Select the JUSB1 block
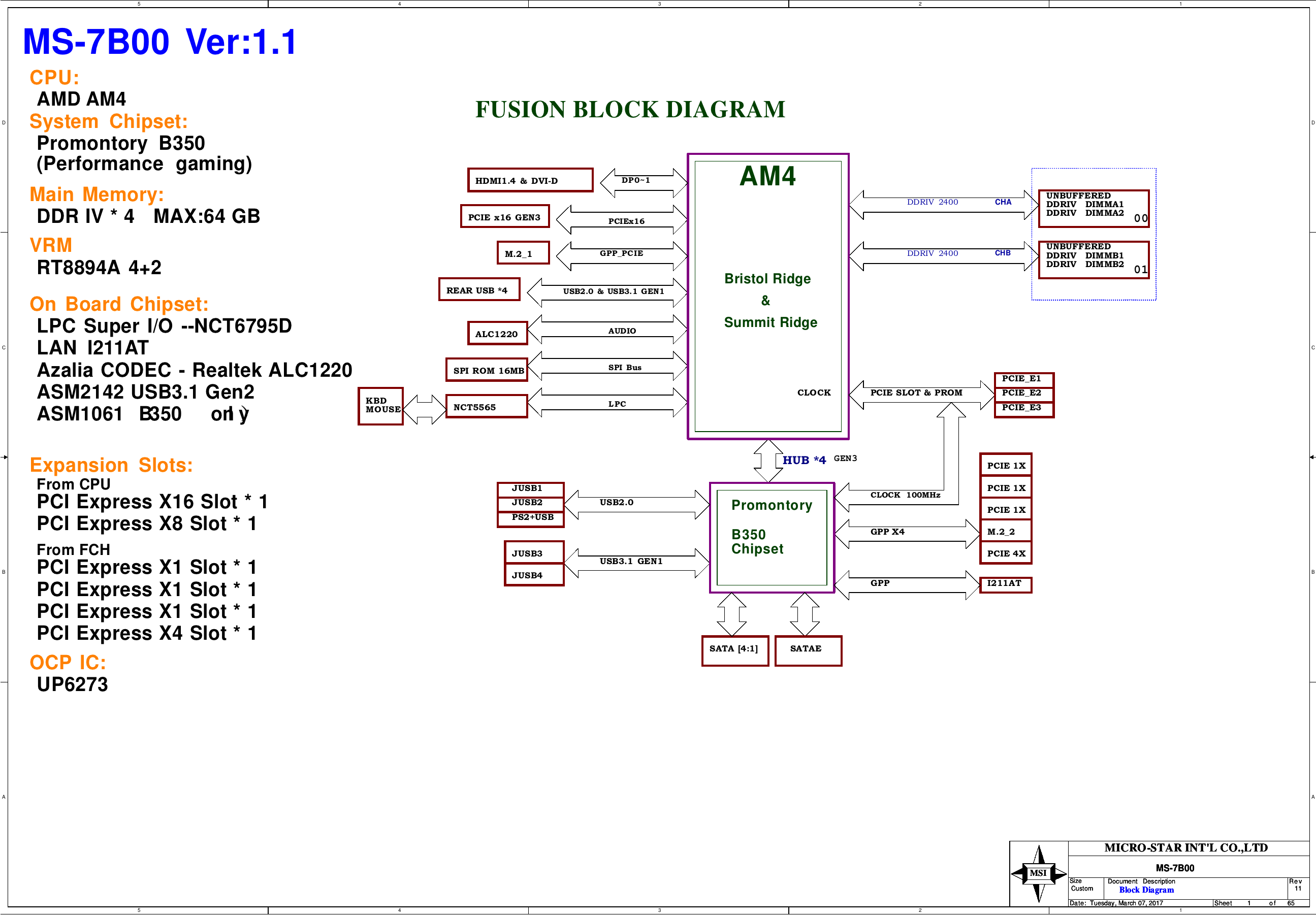The image size is (1316, 917). [530, 489]
